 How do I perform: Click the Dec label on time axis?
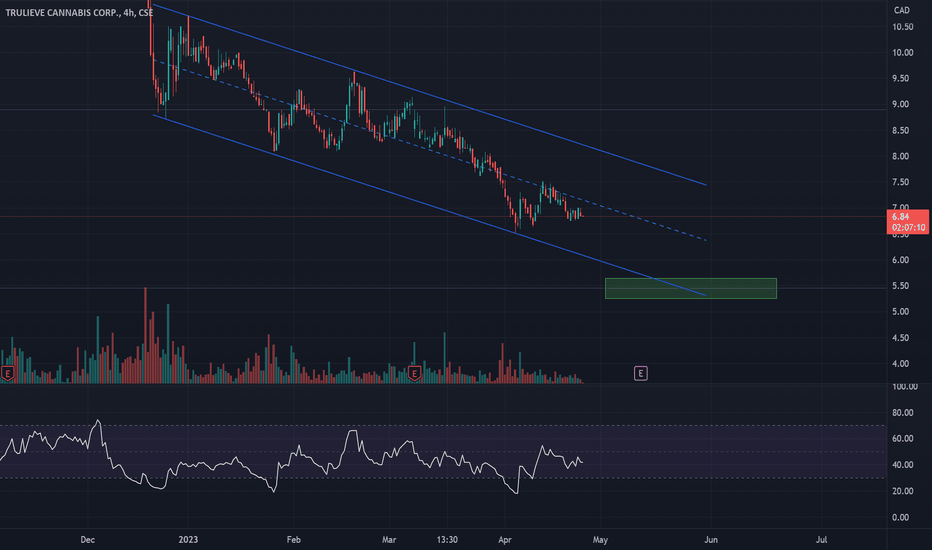click(87, 540)
